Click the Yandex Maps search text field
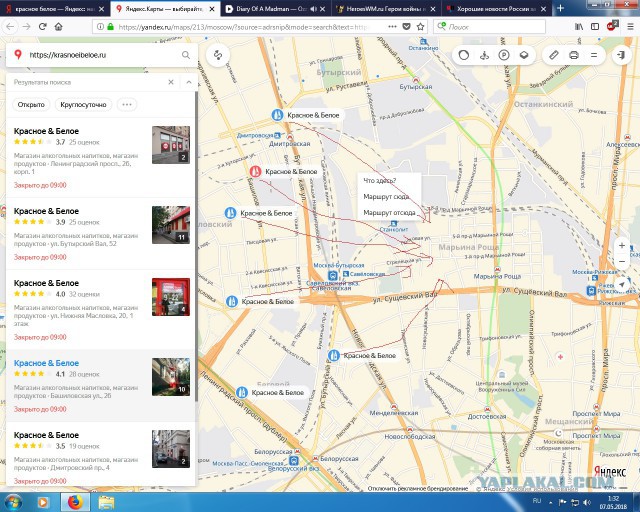 click(102, 55)
